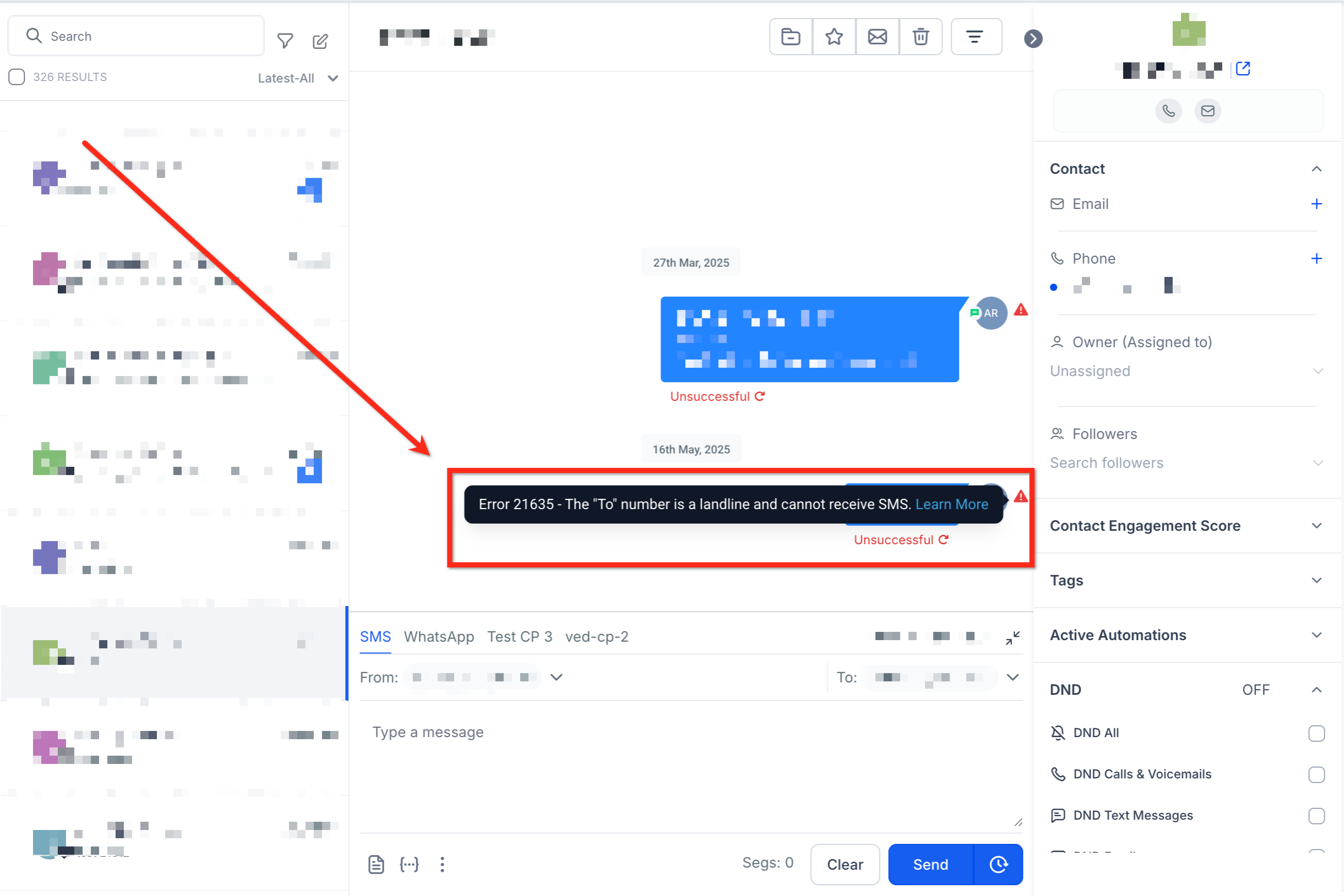The width and height of the screenshot is (1344, 896).
Task: Click the mark as unread envelope icon
Action: point(877,37)
